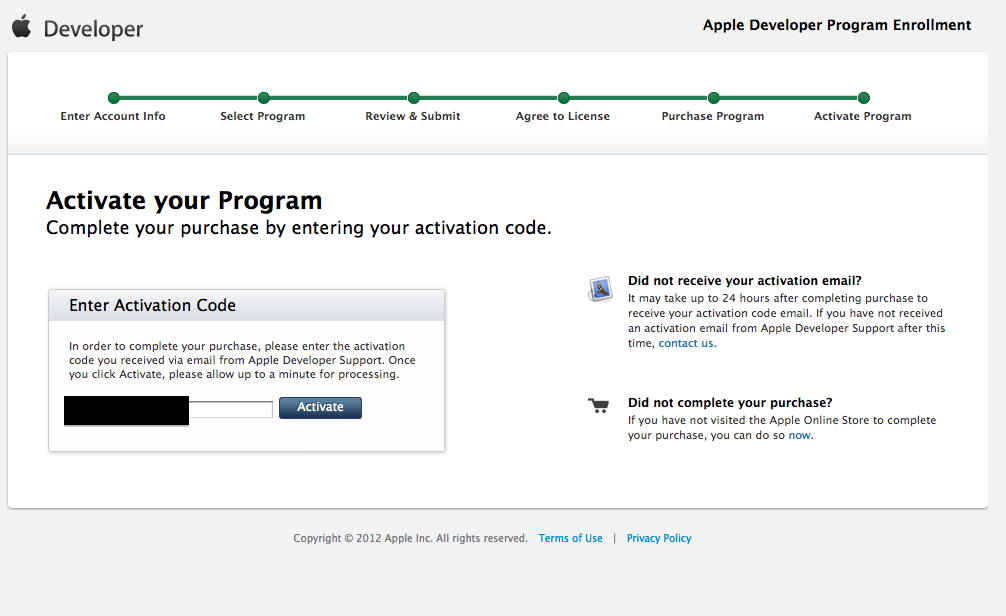
Task: Open the contact us link
Action: point(686,343)
